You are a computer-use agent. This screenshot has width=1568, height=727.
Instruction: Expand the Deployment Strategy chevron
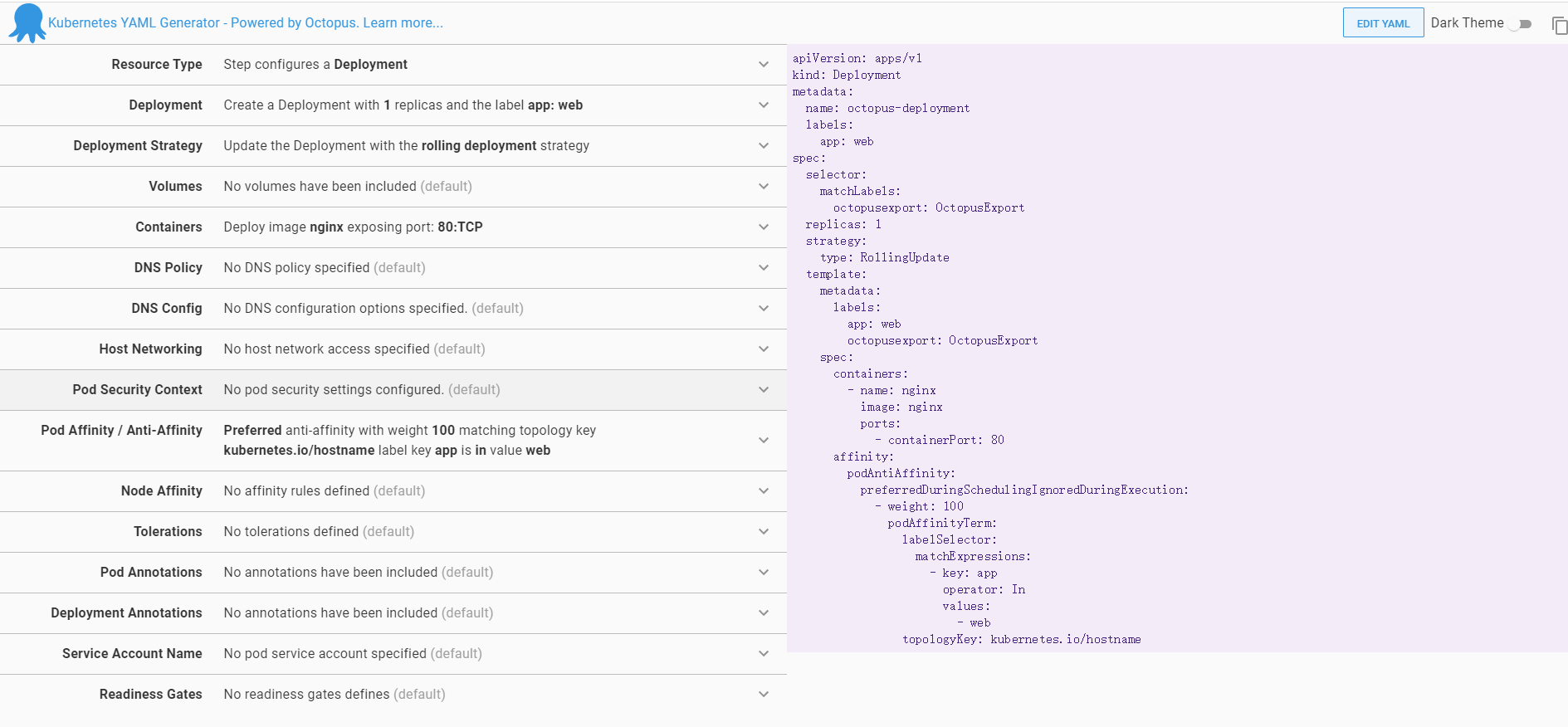coord(764,146)
